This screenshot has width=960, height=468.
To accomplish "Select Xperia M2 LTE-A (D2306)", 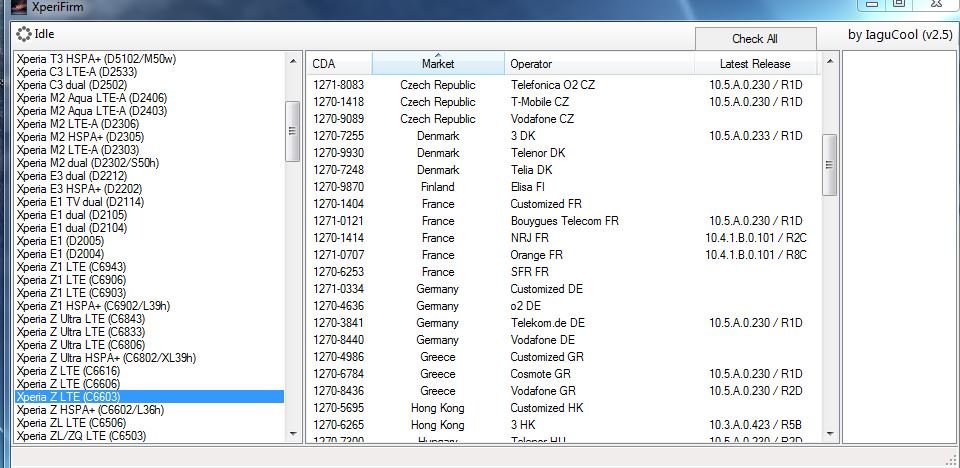I will 149,124.
